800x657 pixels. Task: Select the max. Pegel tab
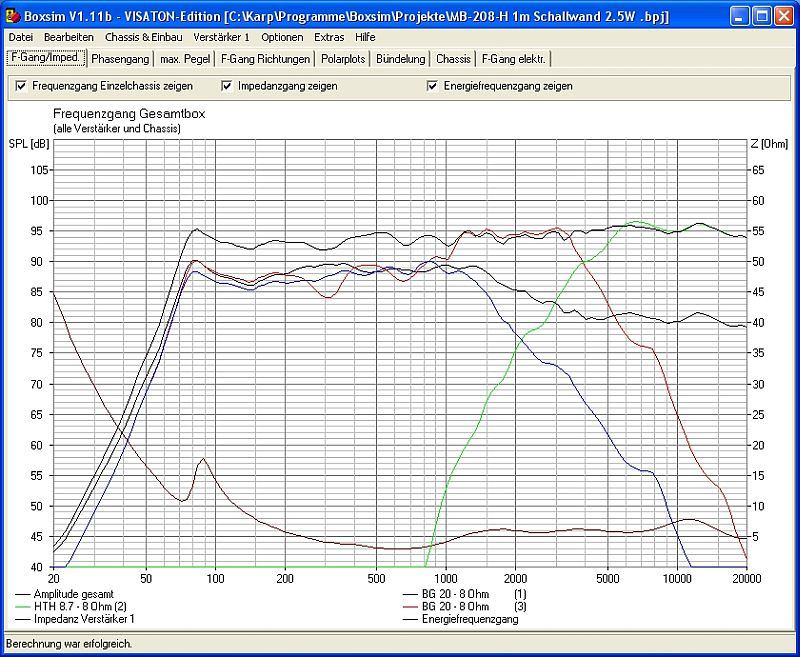pyautogui.click(x=185, y=59)
